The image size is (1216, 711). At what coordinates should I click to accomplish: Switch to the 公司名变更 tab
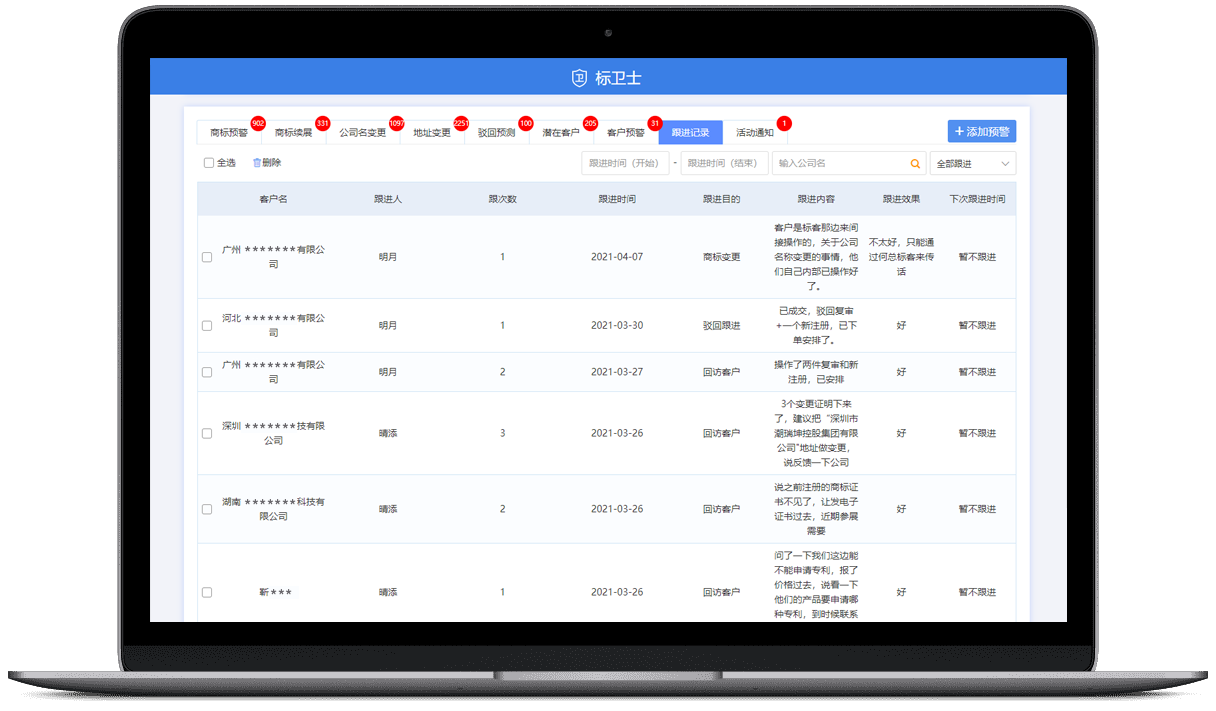[362, 132]
